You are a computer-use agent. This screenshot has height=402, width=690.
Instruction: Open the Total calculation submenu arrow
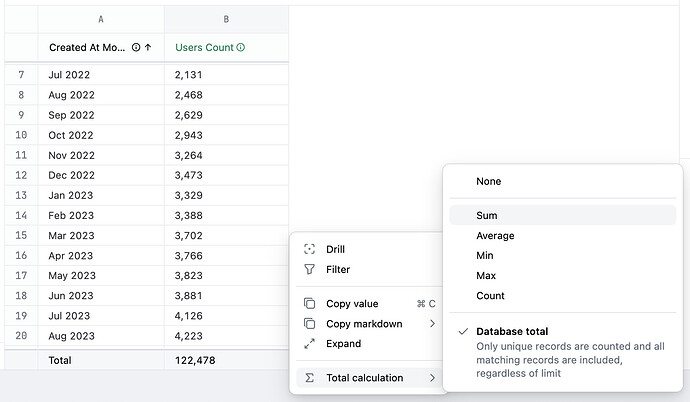433,378
